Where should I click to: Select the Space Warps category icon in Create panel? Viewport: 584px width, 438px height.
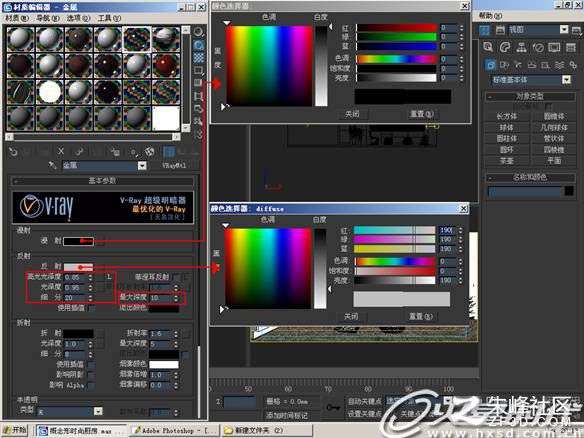pyautogui.click(x=559, y=65)
